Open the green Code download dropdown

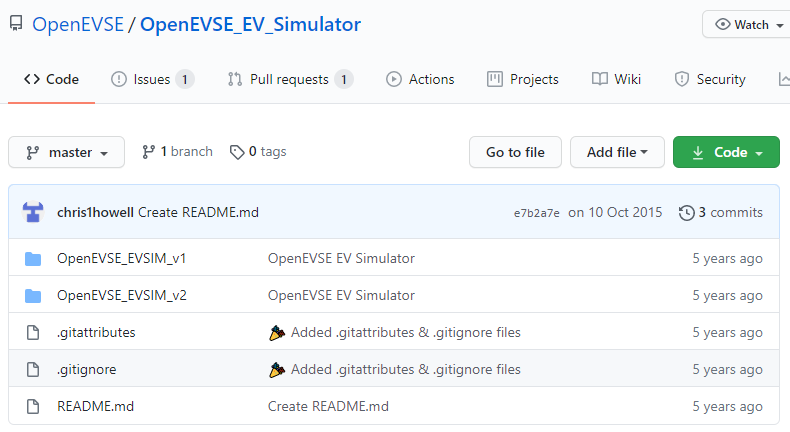tap(726, 152)
